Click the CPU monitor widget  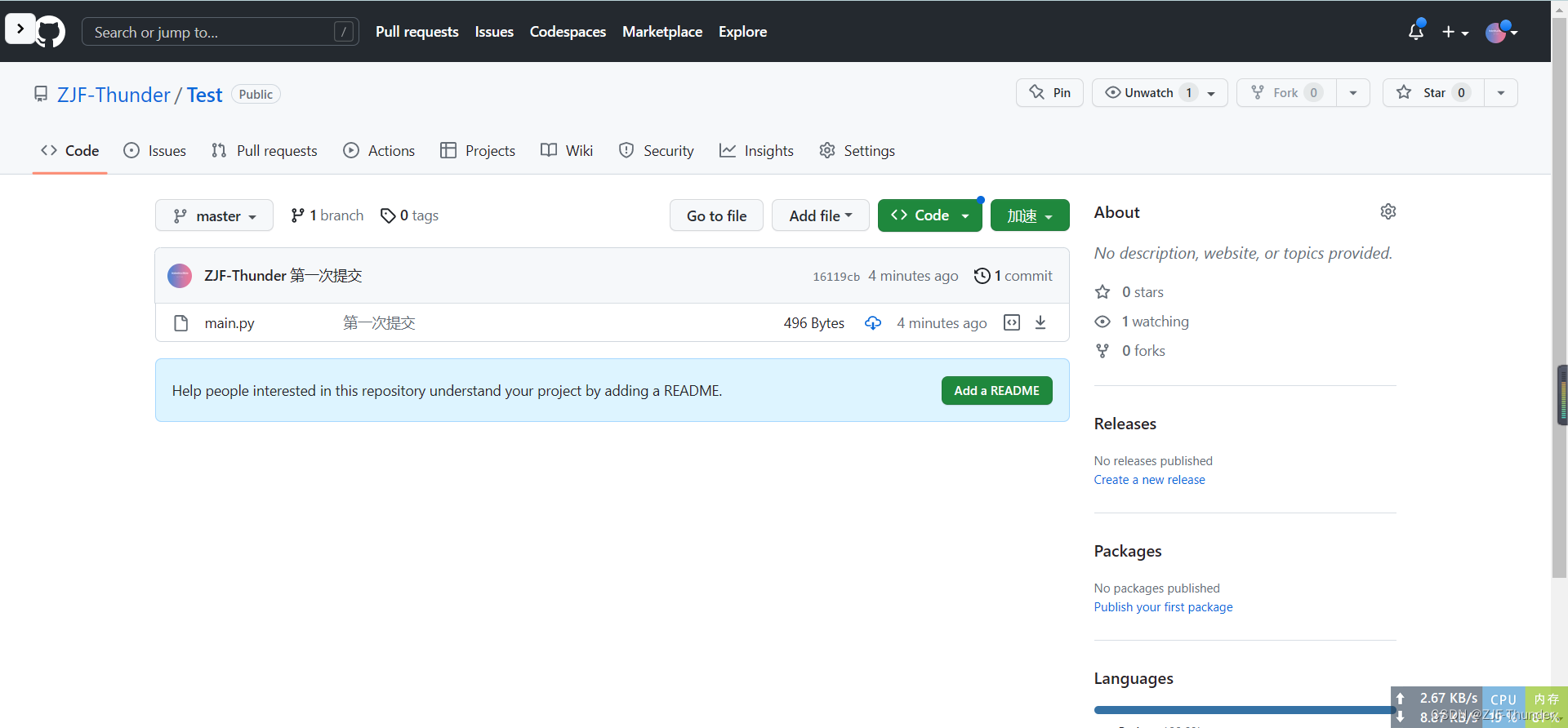click(x=1503, y=708)
